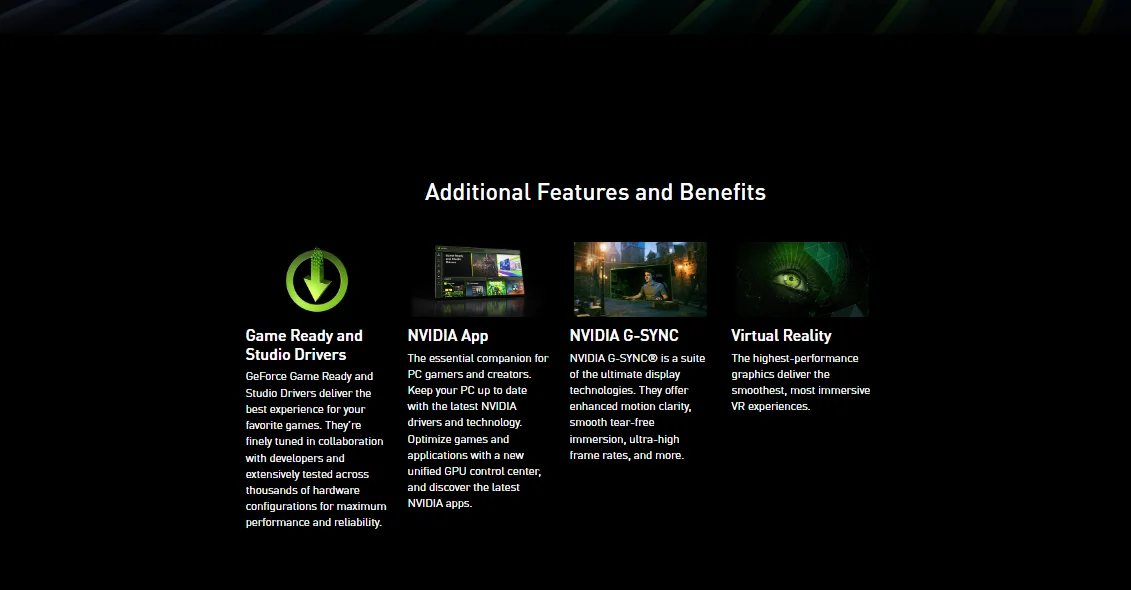This screenshot has width=1131, height=590.
Task: Click the Additional Features and Benefits title
Action: click(595, 192)
